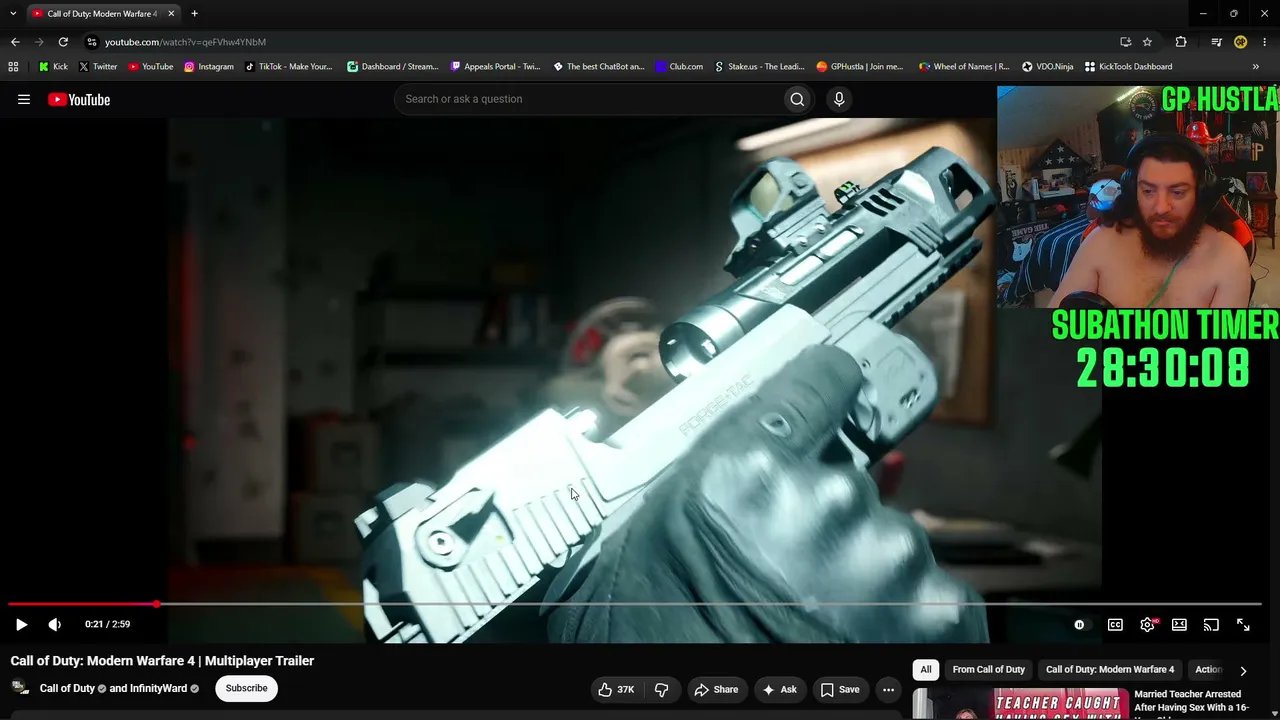Viewport: 1280px width, 720px height.
Task: Mute the video volume
Action: tap(54, 624)
